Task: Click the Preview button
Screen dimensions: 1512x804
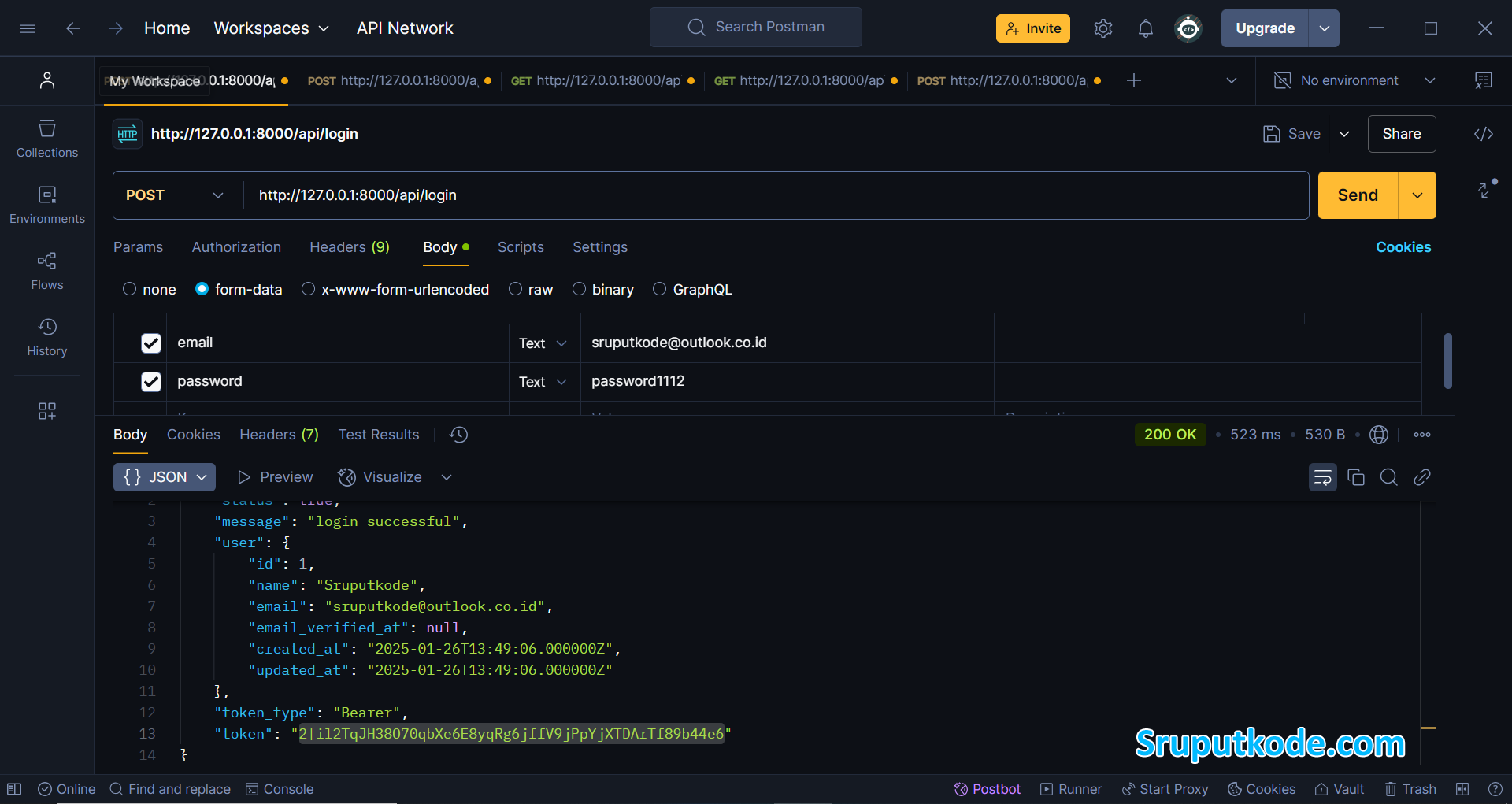Action: pyautogui.click(x=276, y=477)
